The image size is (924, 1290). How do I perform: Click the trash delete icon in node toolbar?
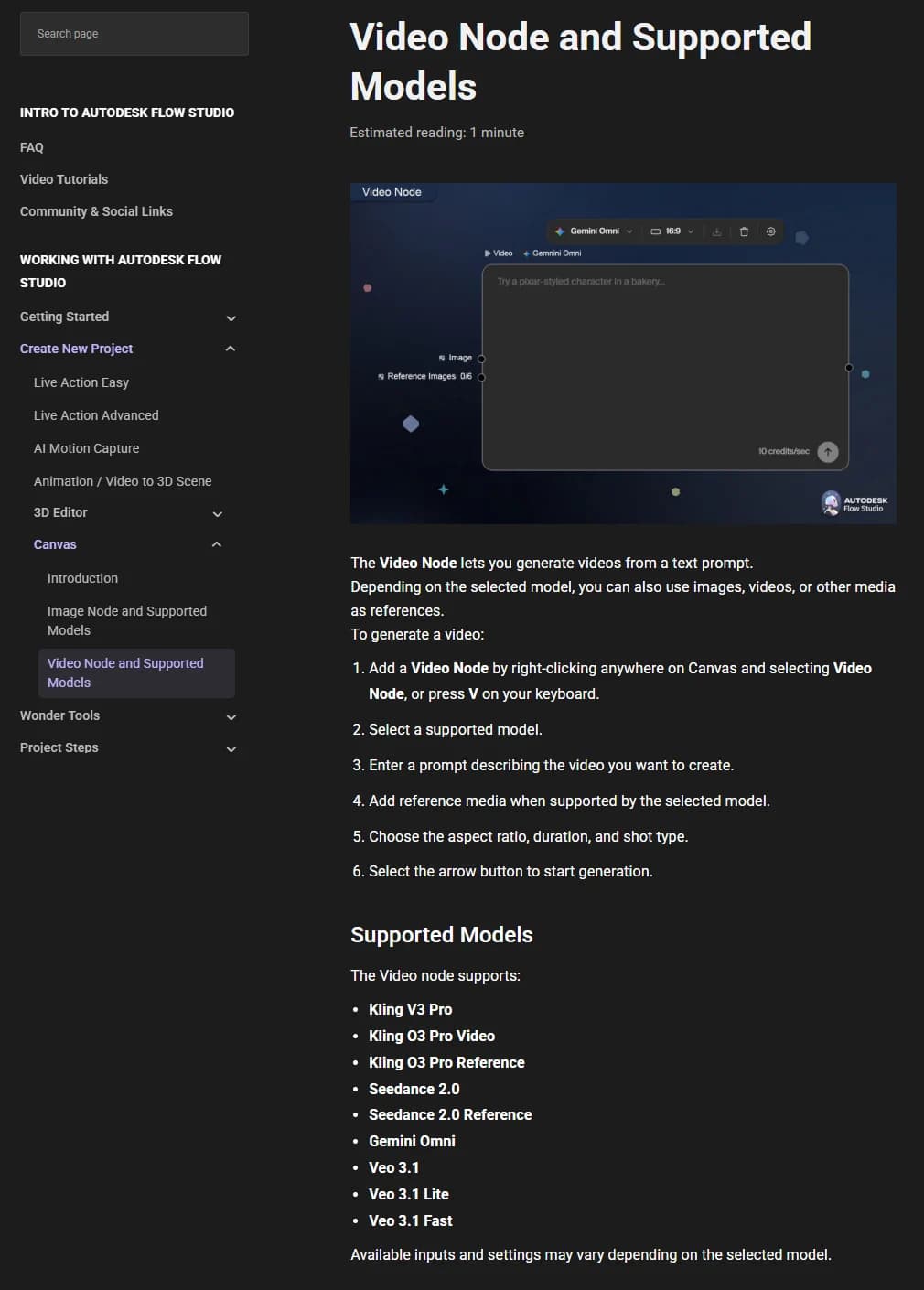coord(744,231)
